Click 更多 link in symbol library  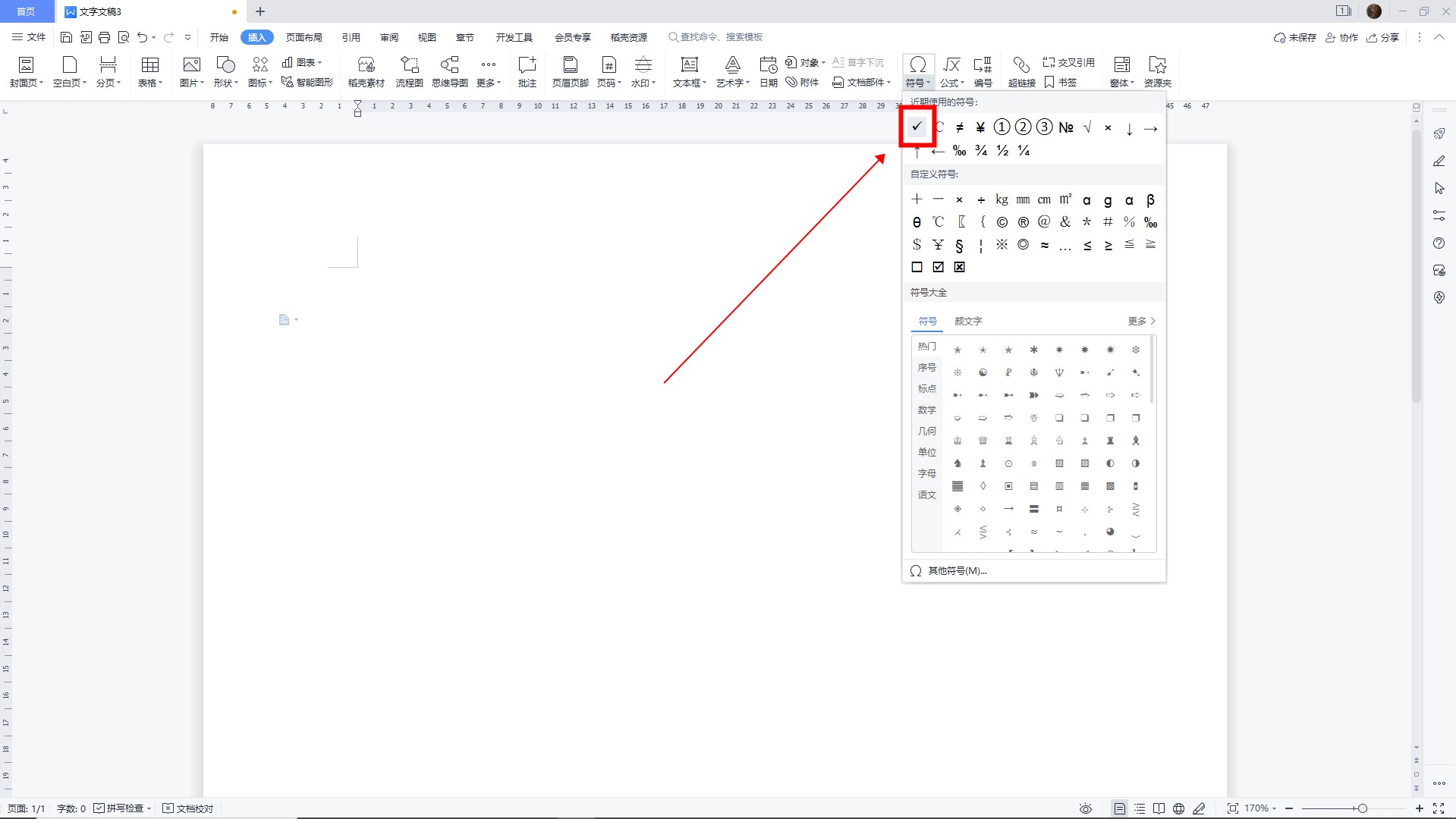1140,321
